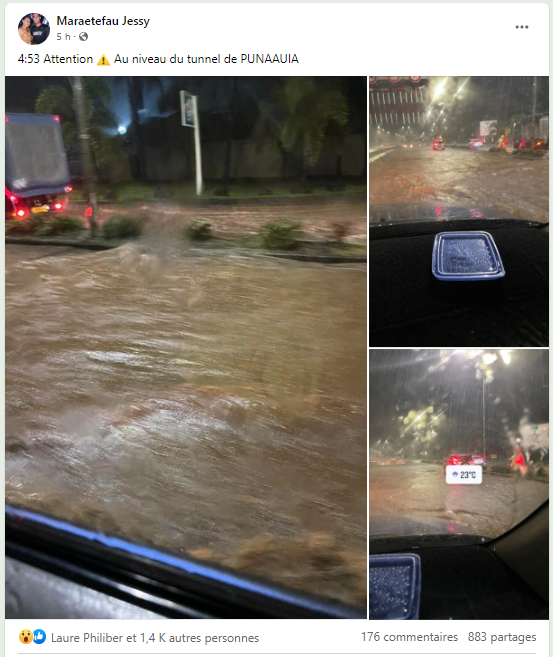This screenshot has height=657, width=553.
Task: Click the roadside sign post in the flood photo
Action: pyautogui.click(x=192, y=142)
